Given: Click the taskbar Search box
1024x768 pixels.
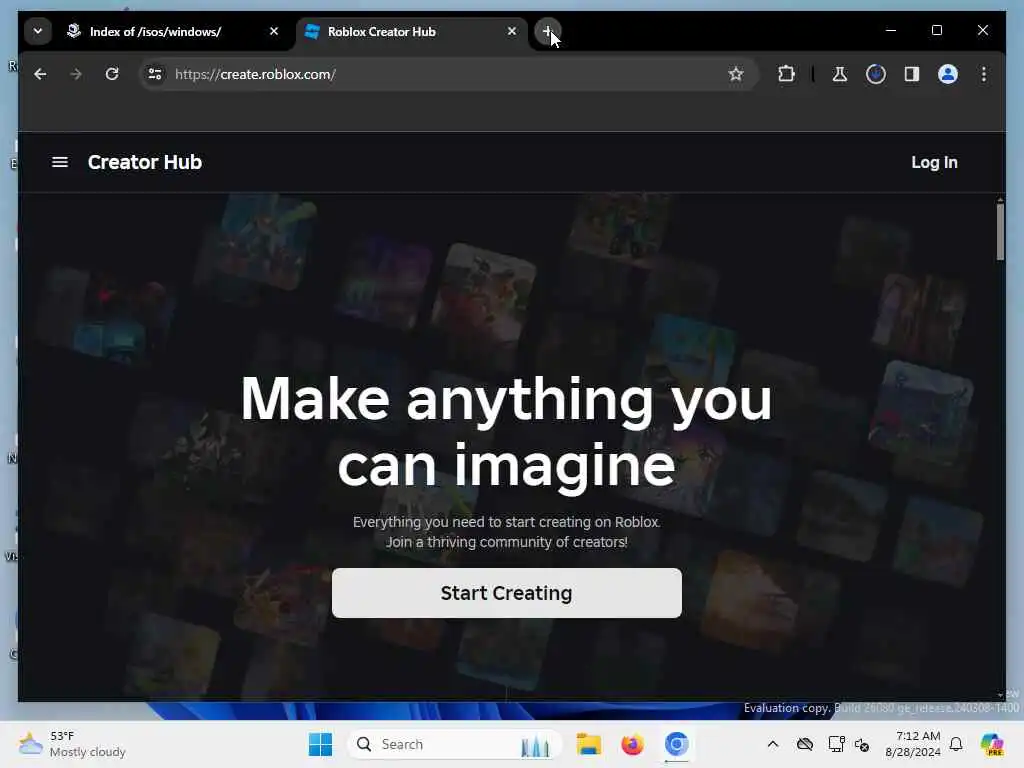Looking at the screenshot, I should 455,744.
